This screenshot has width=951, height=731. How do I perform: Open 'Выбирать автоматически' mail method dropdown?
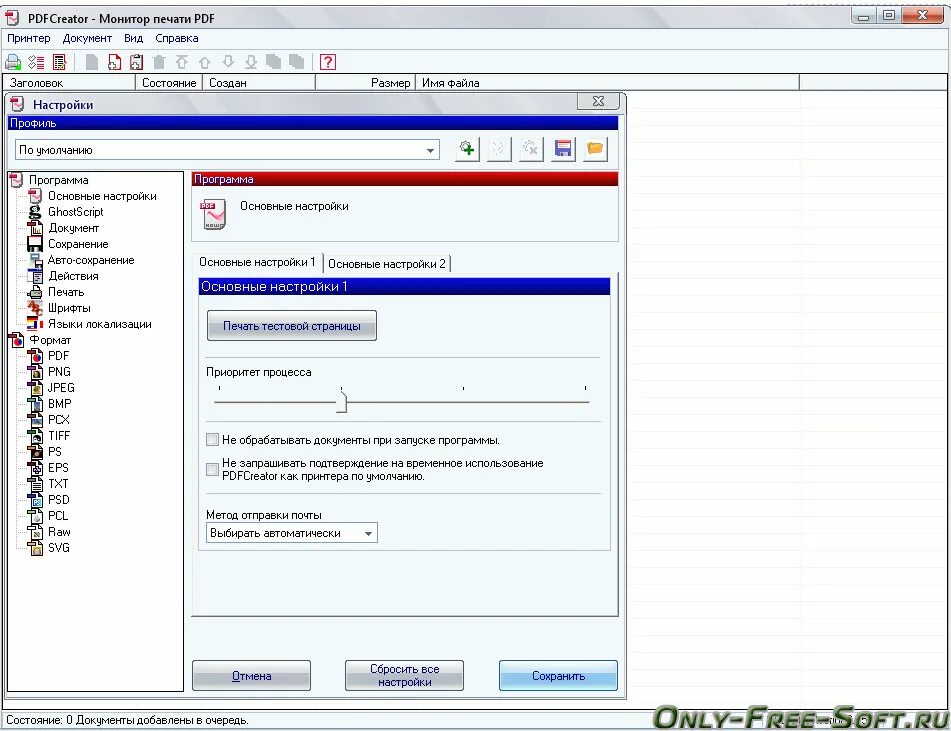(x=368, y=533)
